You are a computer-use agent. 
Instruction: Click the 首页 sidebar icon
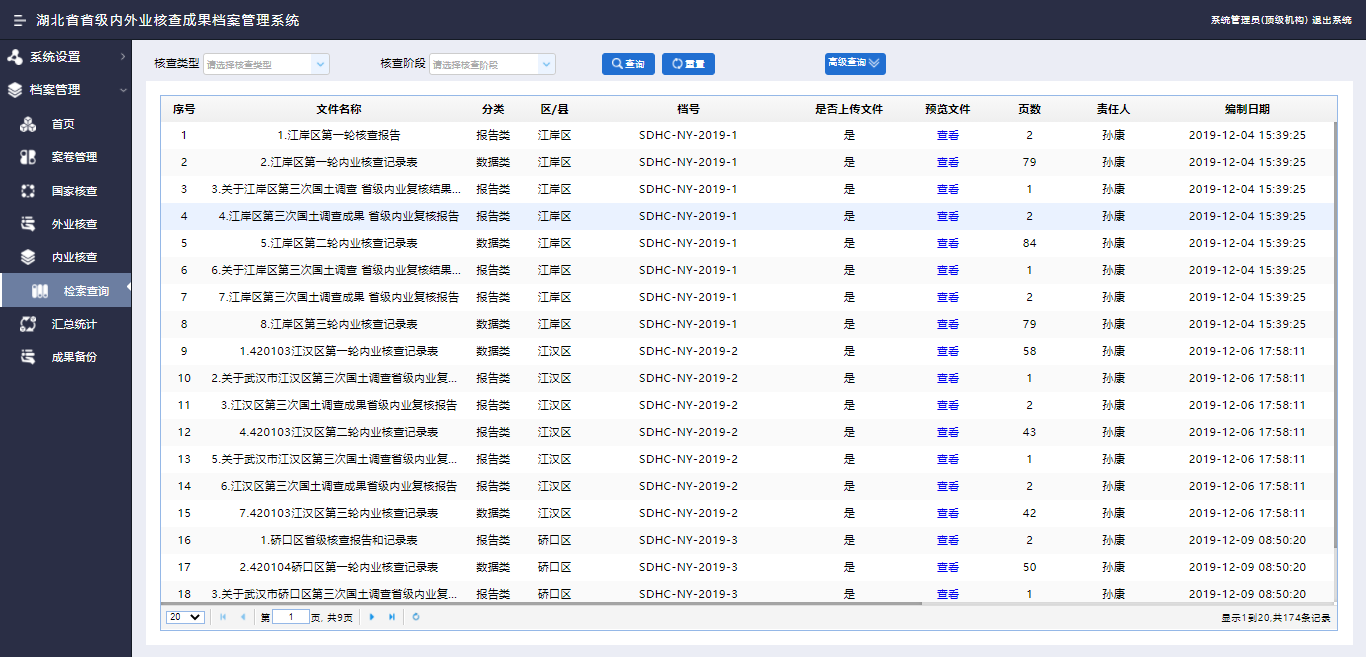(x=28, y=124)
